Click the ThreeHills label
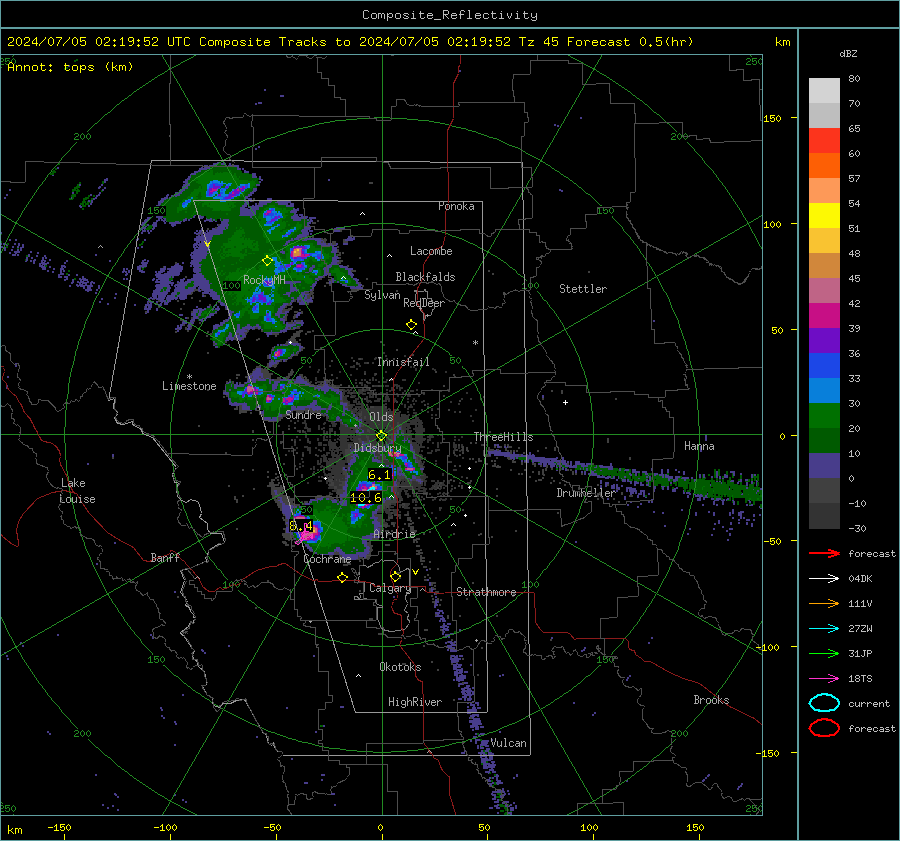This screenshot has width=900, height=841. tap(503, 437)
